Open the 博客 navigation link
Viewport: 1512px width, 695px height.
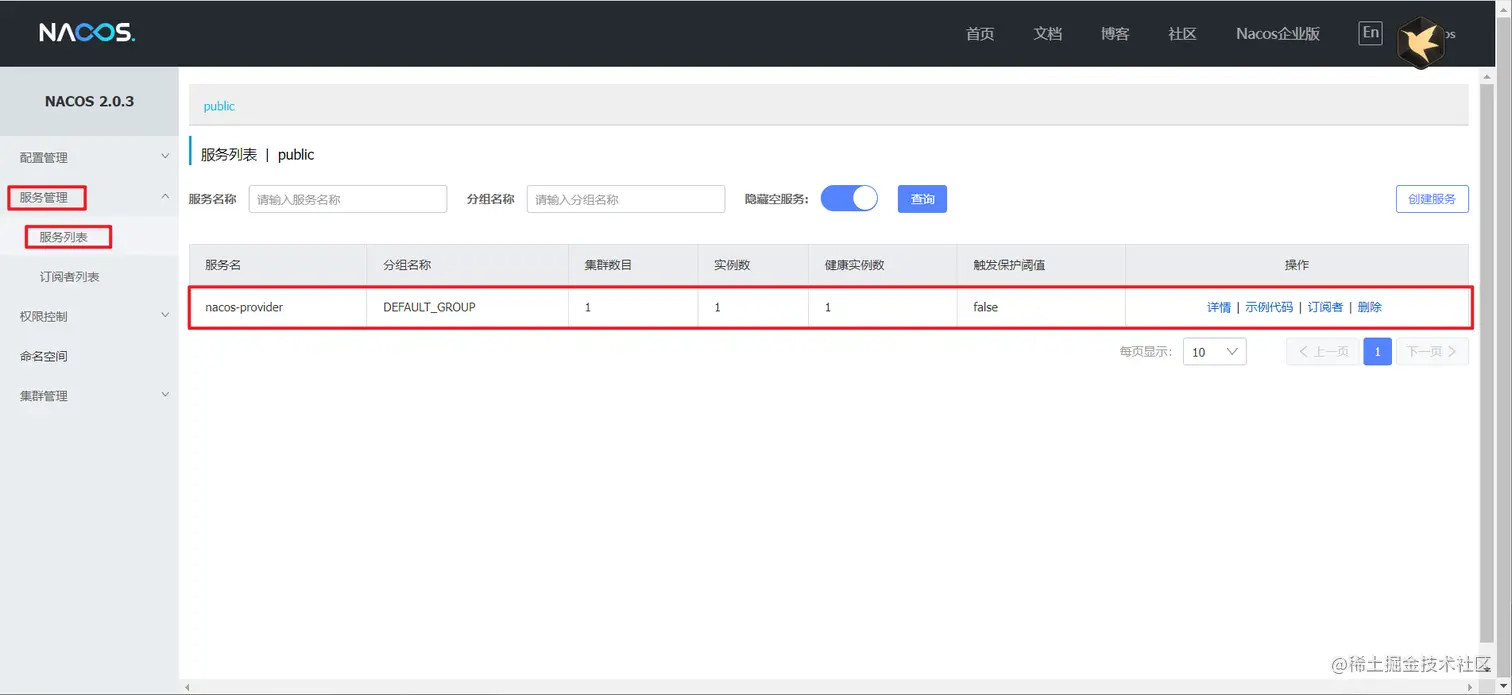[x=1115, y=33]
